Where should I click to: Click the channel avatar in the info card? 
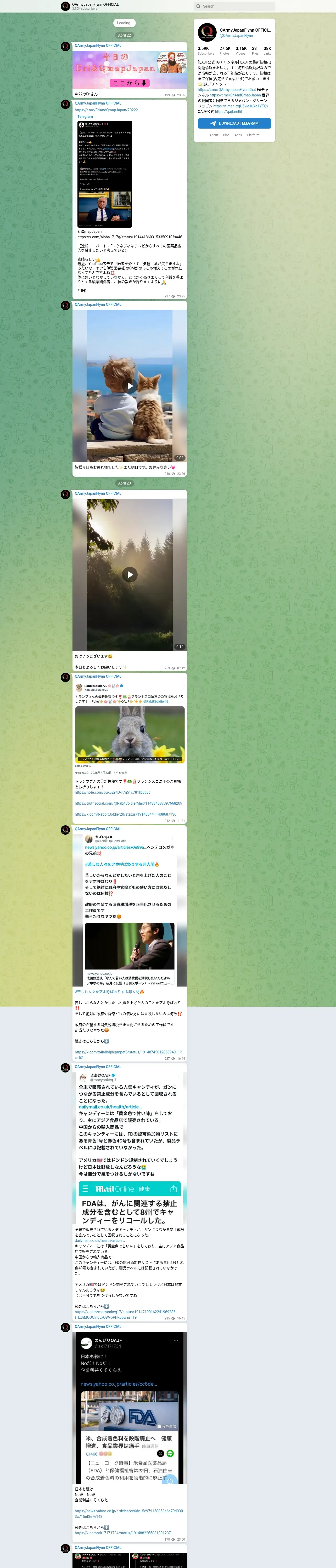tap(207, 32)
